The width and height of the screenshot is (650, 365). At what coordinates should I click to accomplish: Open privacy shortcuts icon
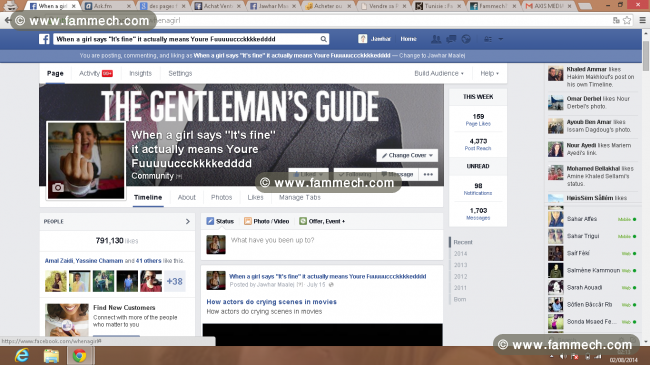click(x=488, y=39)
